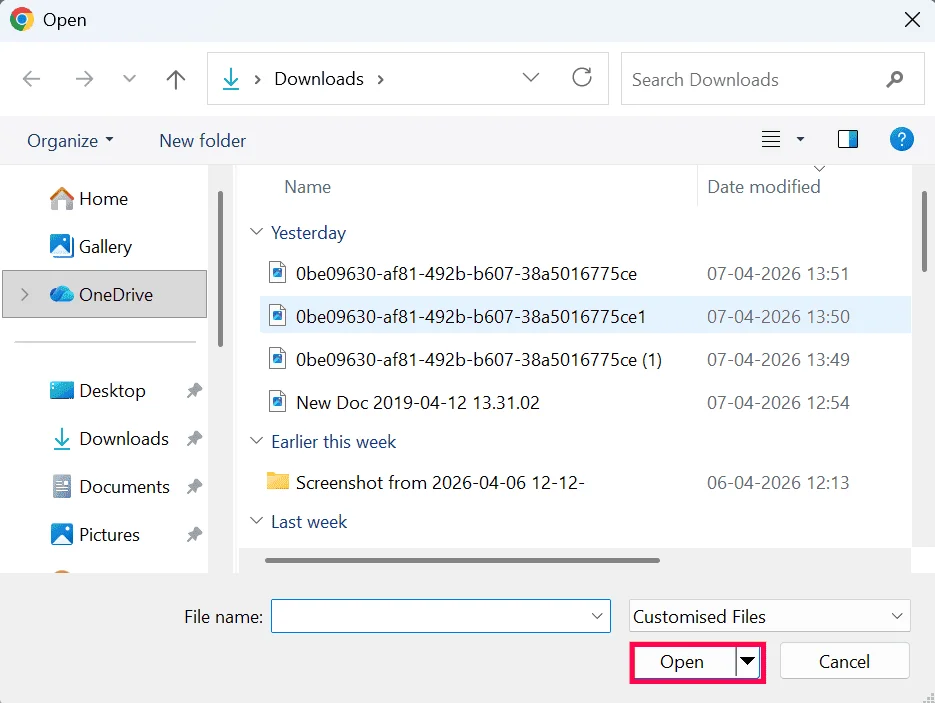The height and width of the screenshot is (703, 935).
Task: Open Documents in quick access
Action: 125,487
